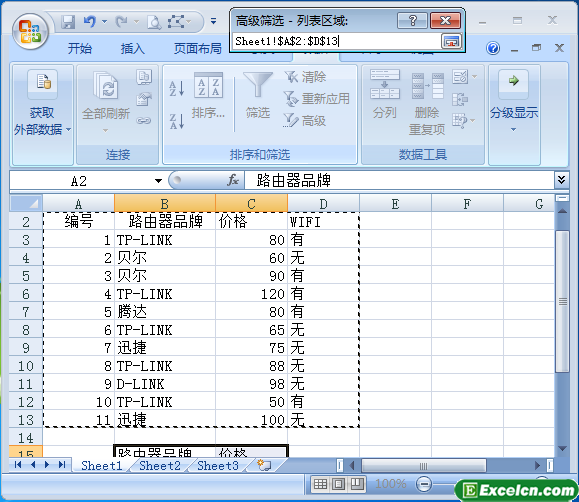Click vertical scrollbar down arrow
The height and width of the screenshot is (502, 579).
562,449
